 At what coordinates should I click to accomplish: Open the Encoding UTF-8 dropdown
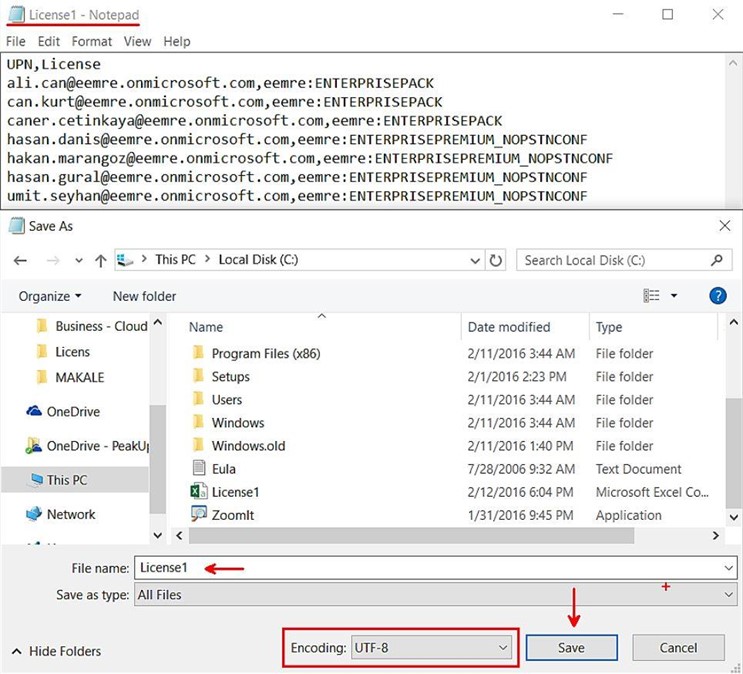pyautogui.click(x=431, y=648)
